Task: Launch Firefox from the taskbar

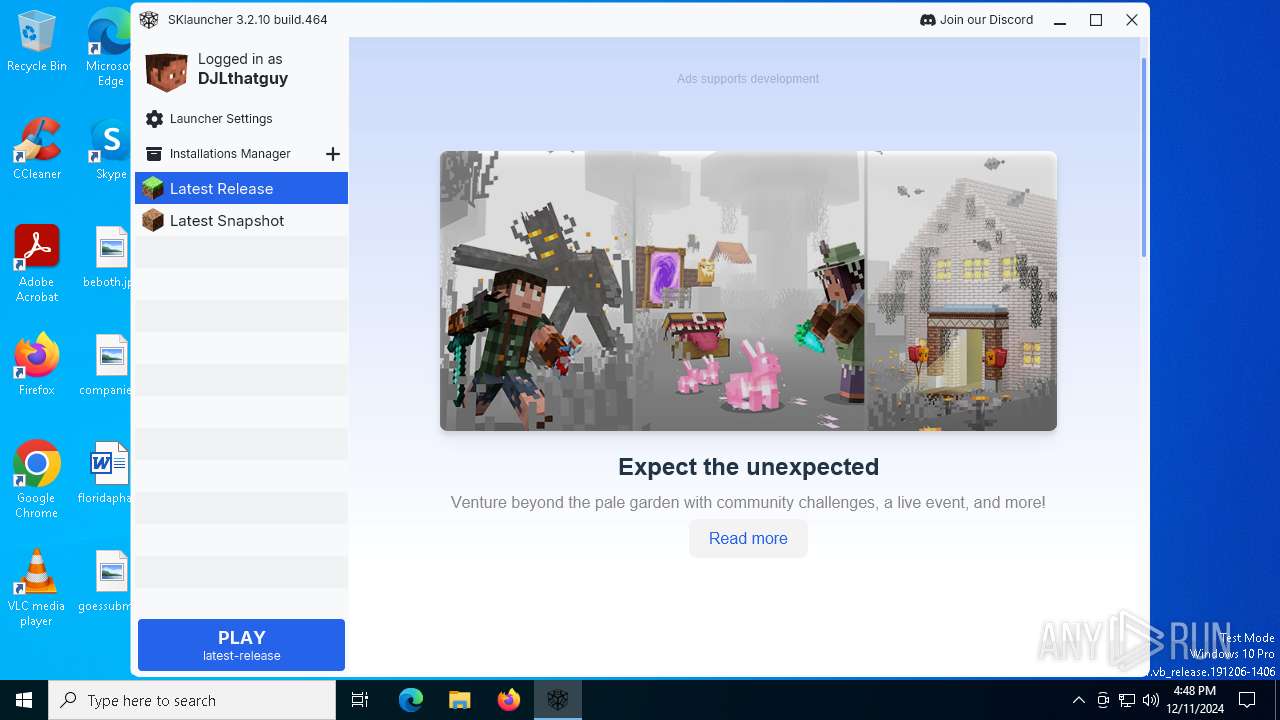Action: pyautogui.click(x=508, y=700)
